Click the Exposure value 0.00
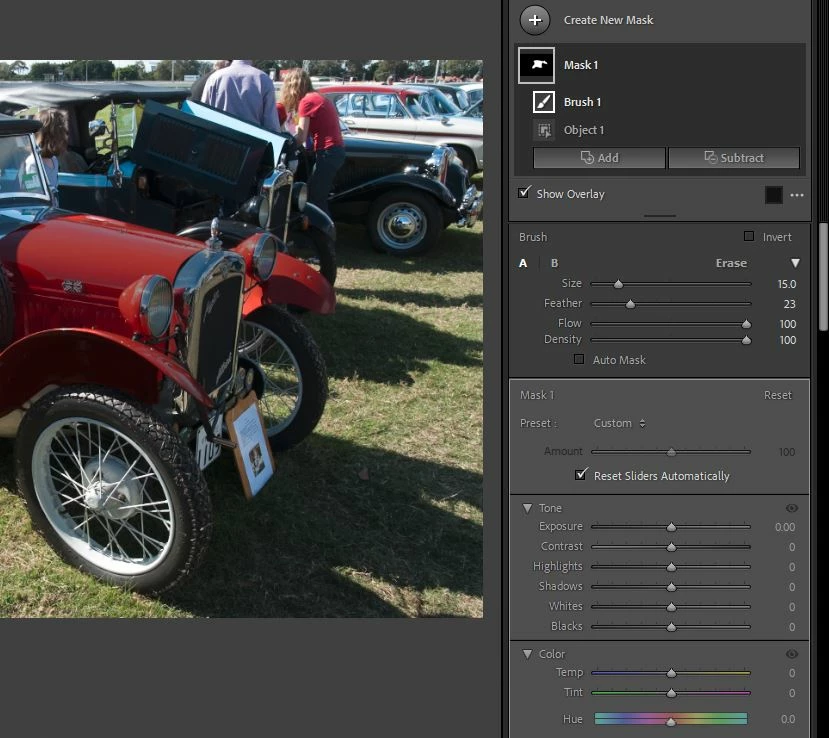This screenshot has height=738, width=829. pos(785,527)
